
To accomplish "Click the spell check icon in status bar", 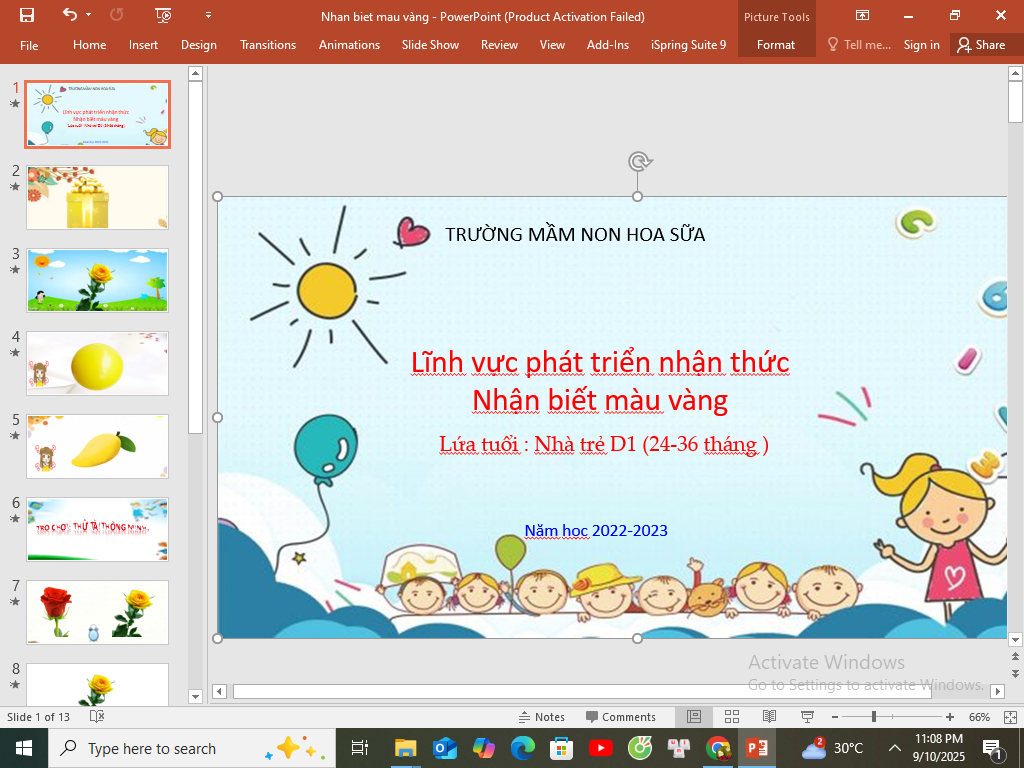I will [97, 717].
